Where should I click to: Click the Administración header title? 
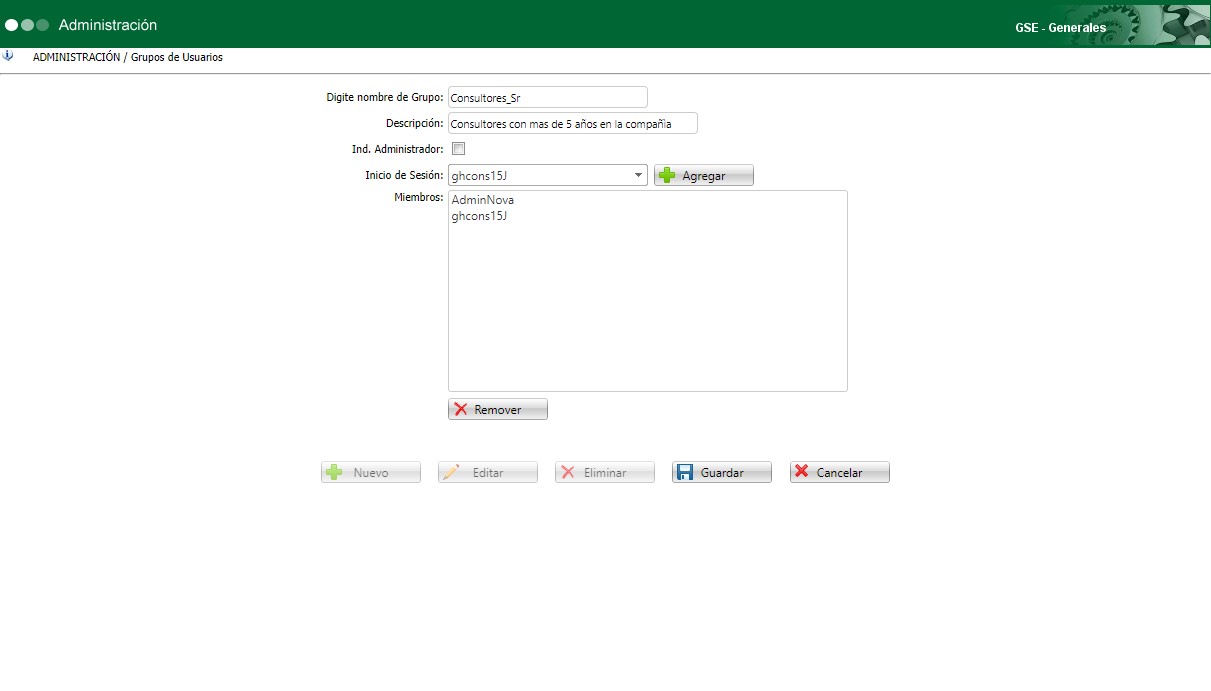pyautogui.click(x=108, y=25)
